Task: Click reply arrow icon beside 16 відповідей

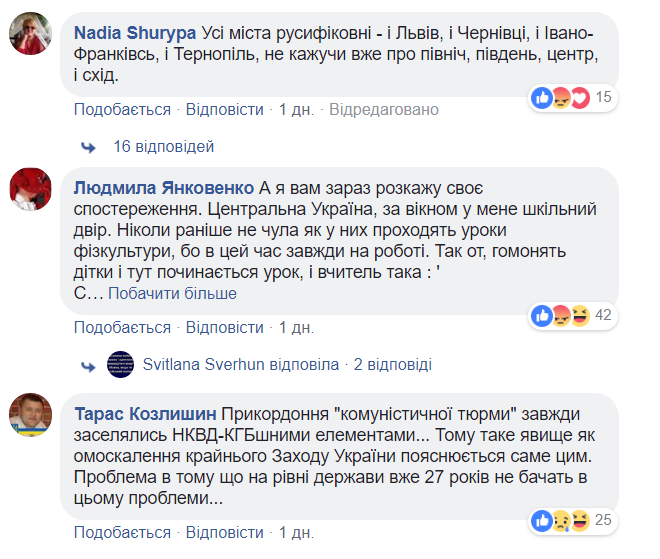Action: [88, 147]
